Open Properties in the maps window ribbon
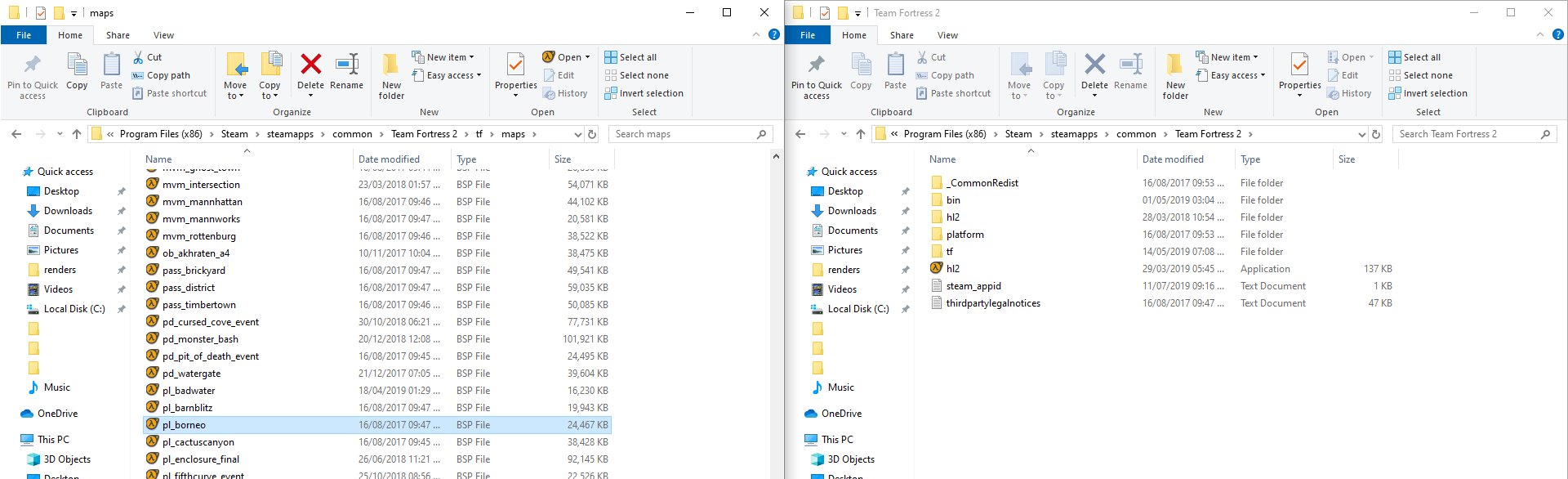The height and width of the screenshot is (479, 1568). [x=515, y=75]
